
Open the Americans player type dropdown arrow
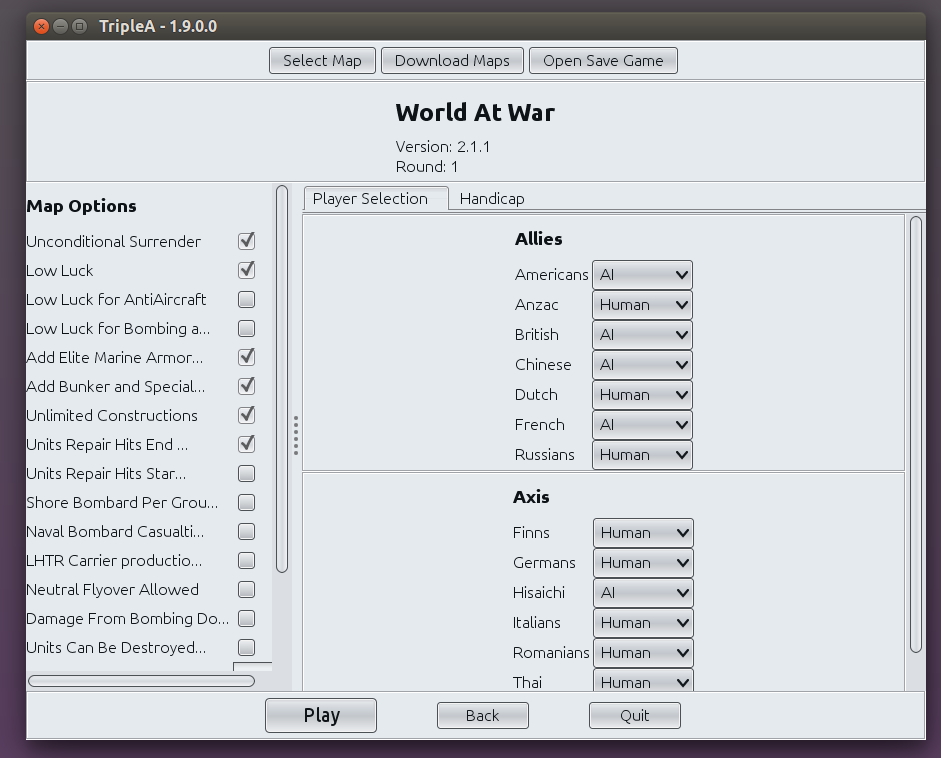(682, 275)
